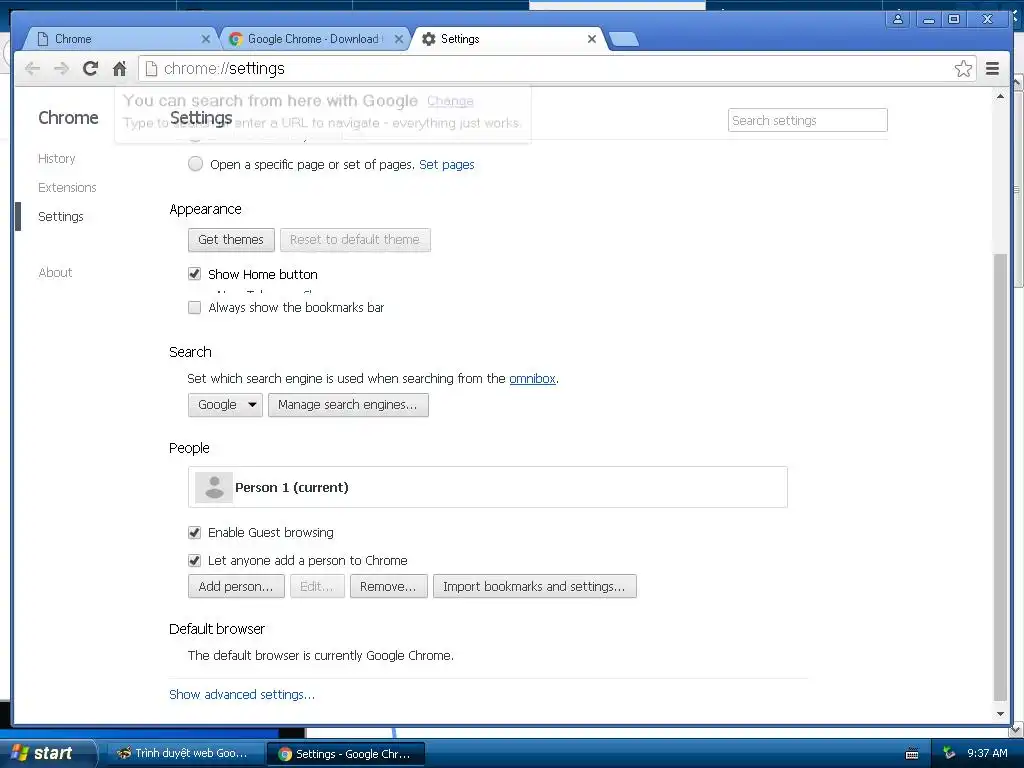Open the Google search engine dropdown

point(225,405)
